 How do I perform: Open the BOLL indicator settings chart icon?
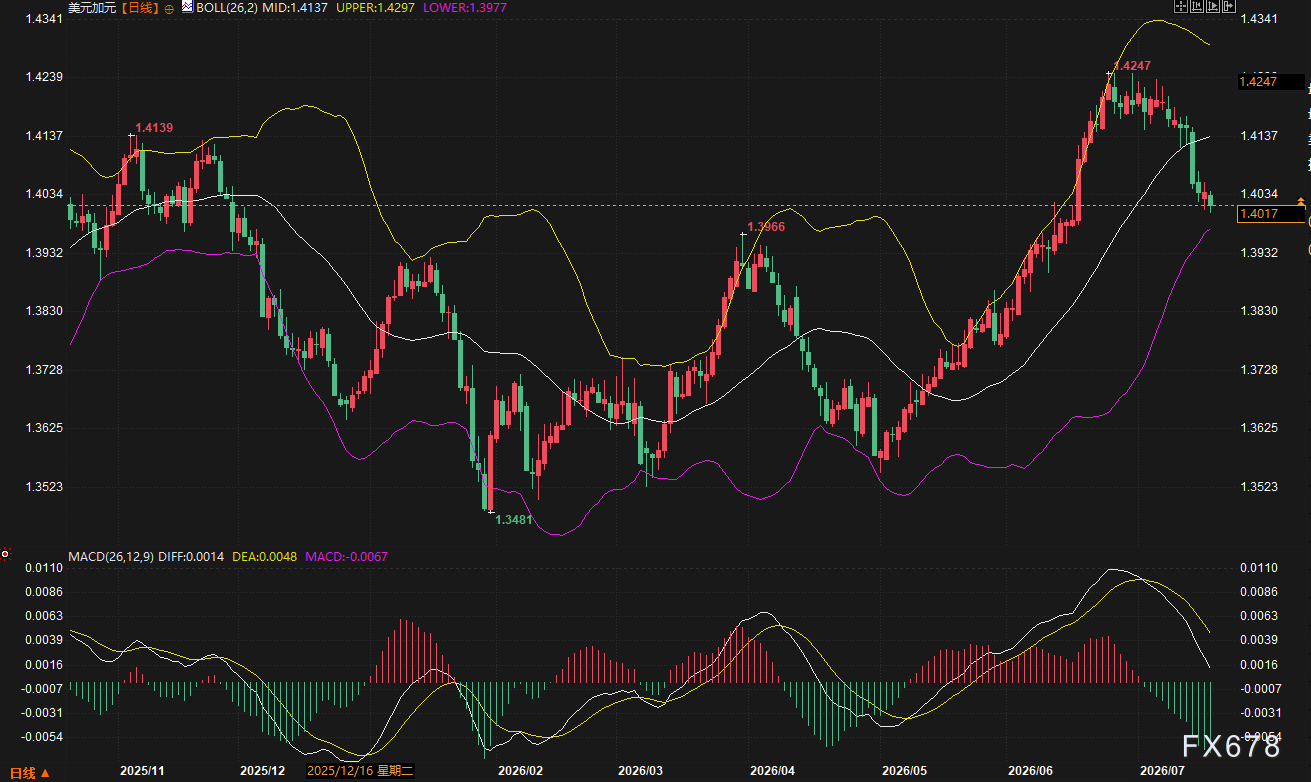click(187, 7)
